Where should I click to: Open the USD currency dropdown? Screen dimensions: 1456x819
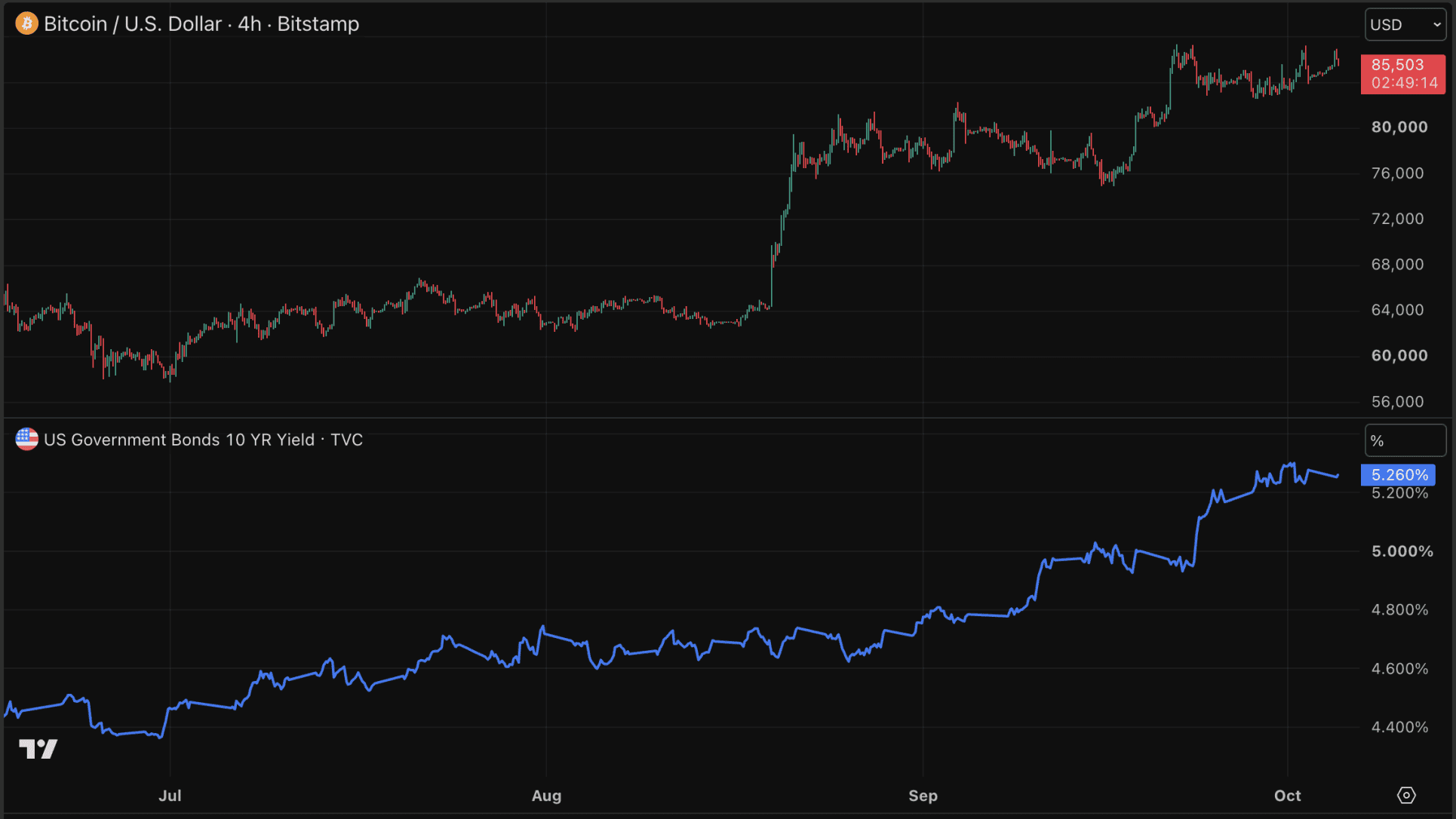[1405, 24]
